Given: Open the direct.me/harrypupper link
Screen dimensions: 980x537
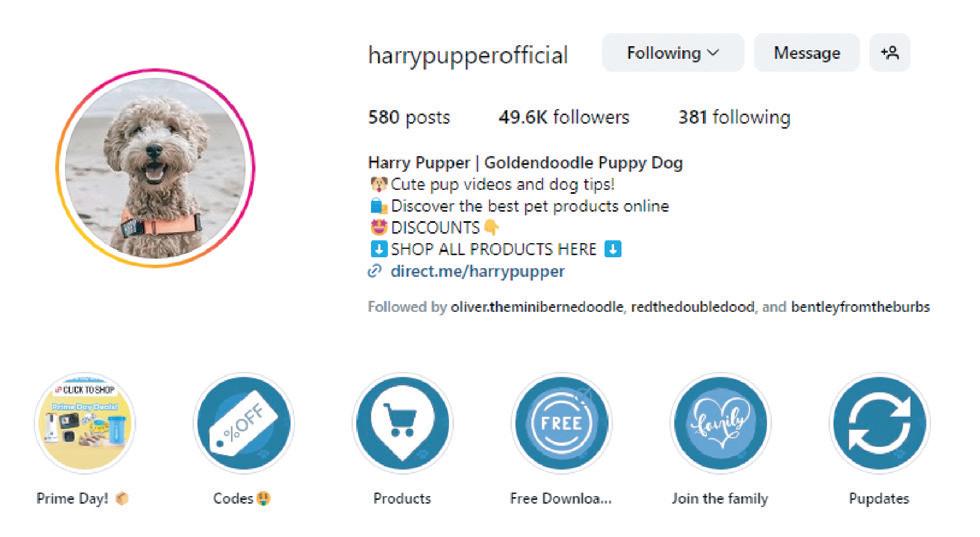Looking at the screenshot, I should tap(478, 271).
